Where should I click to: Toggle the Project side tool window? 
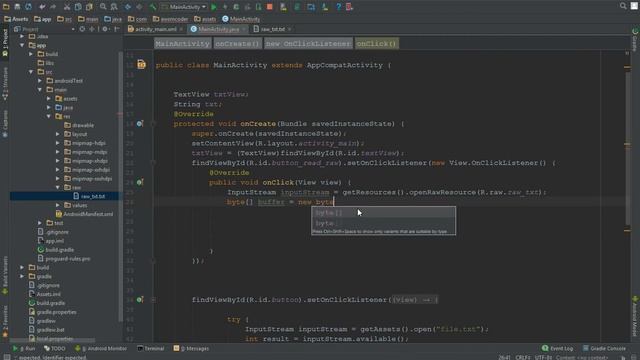click(x=5, y=41)
